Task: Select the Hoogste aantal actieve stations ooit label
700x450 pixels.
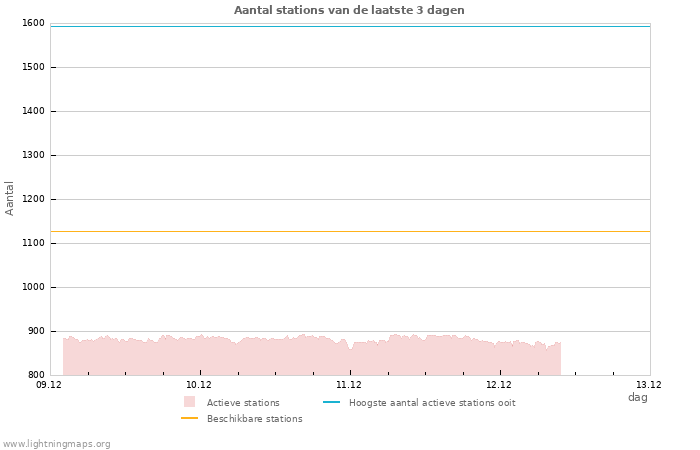Action: [432, 403]
